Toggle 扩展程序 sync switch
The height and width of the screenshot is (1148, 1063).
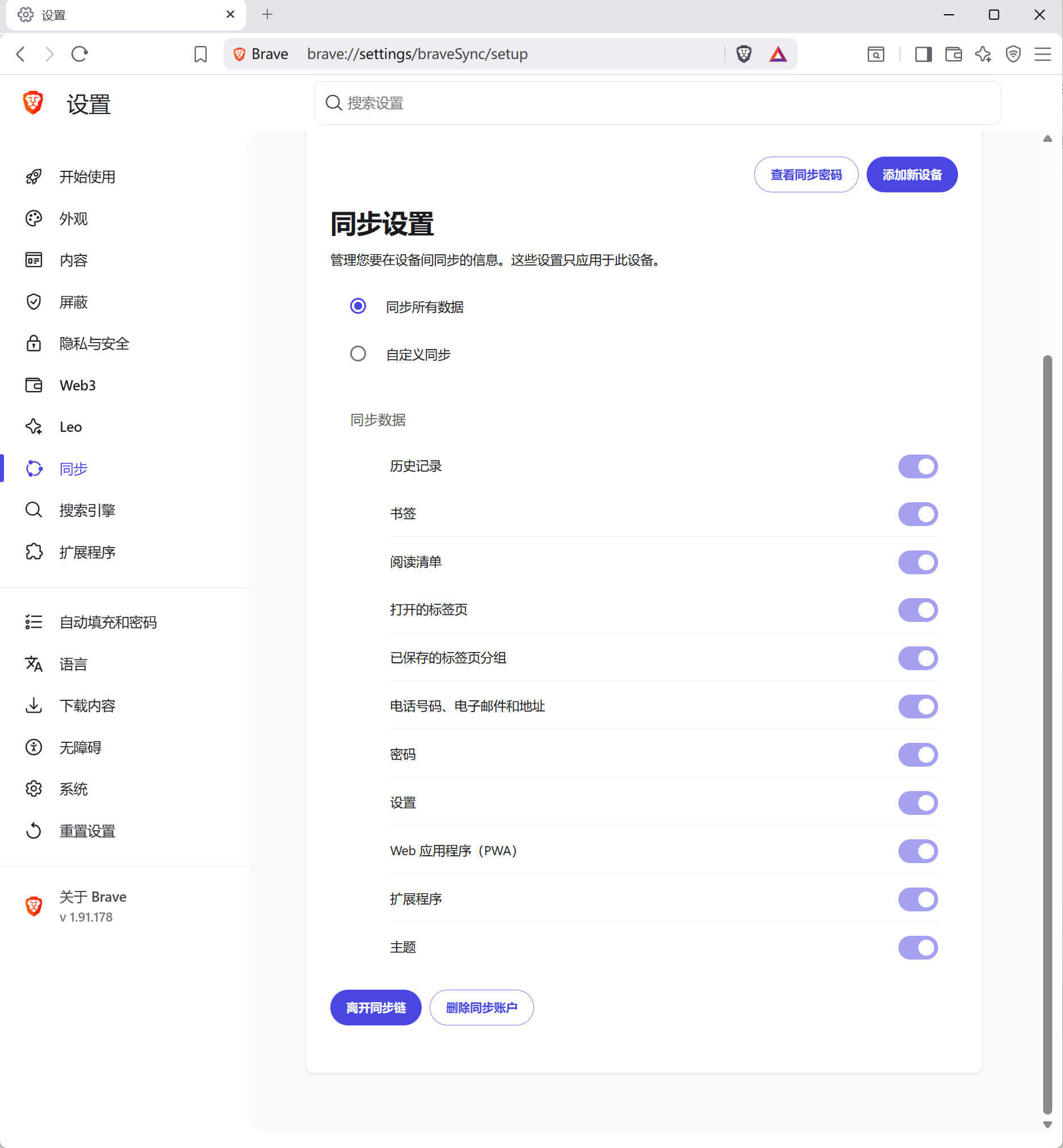click(918, 899)
